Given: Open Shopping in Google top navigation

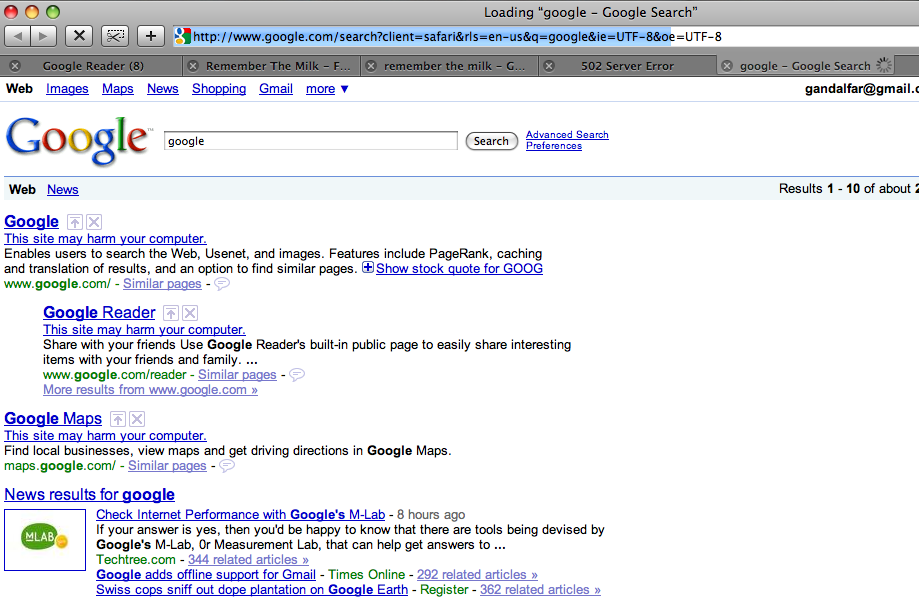Looking at the screenshot, I should pyautogui.click(x=219, y=89).
